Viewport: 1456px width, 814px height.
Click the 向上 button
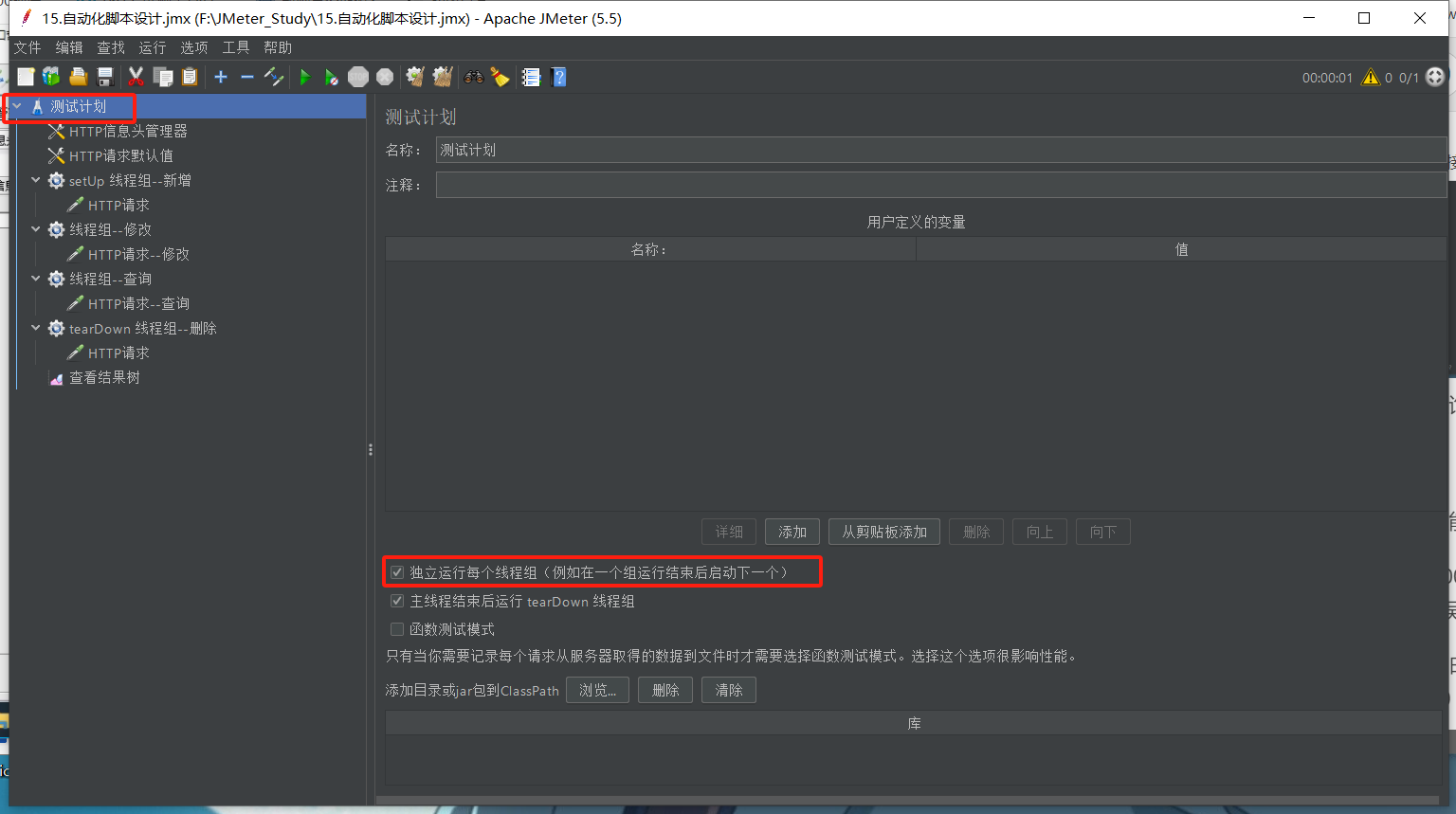[1040, 532]
